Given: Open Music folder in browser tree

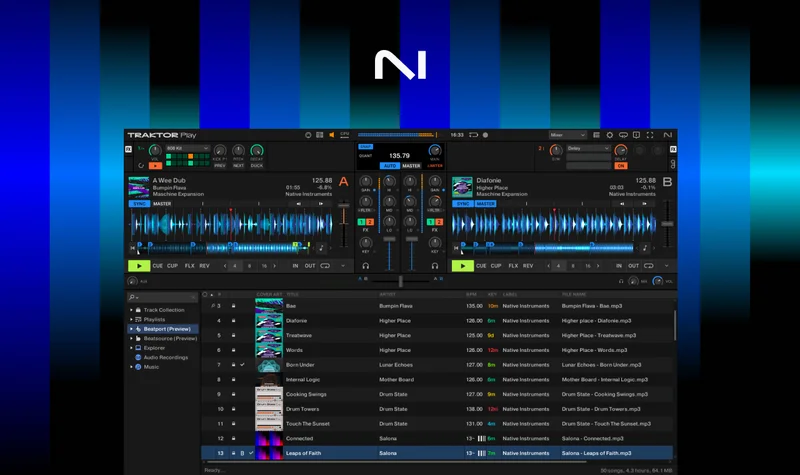Looking at the screenshot, I should (x=151, y=367).
